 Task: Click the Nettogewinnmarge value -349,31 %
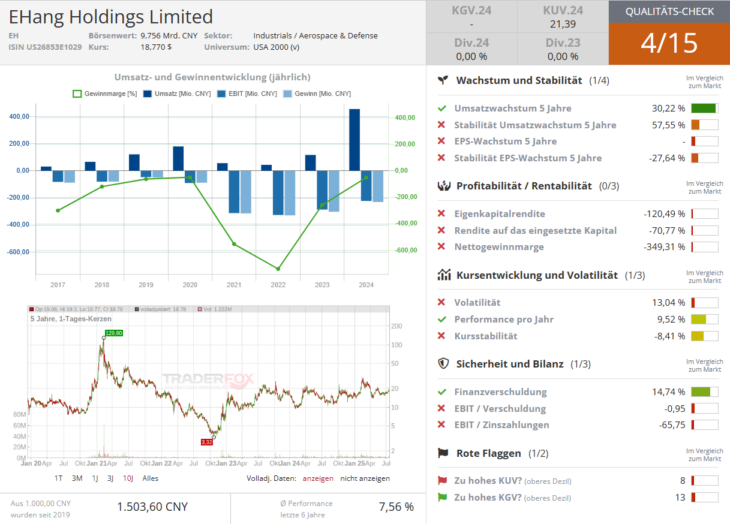(x=664, y=247)
